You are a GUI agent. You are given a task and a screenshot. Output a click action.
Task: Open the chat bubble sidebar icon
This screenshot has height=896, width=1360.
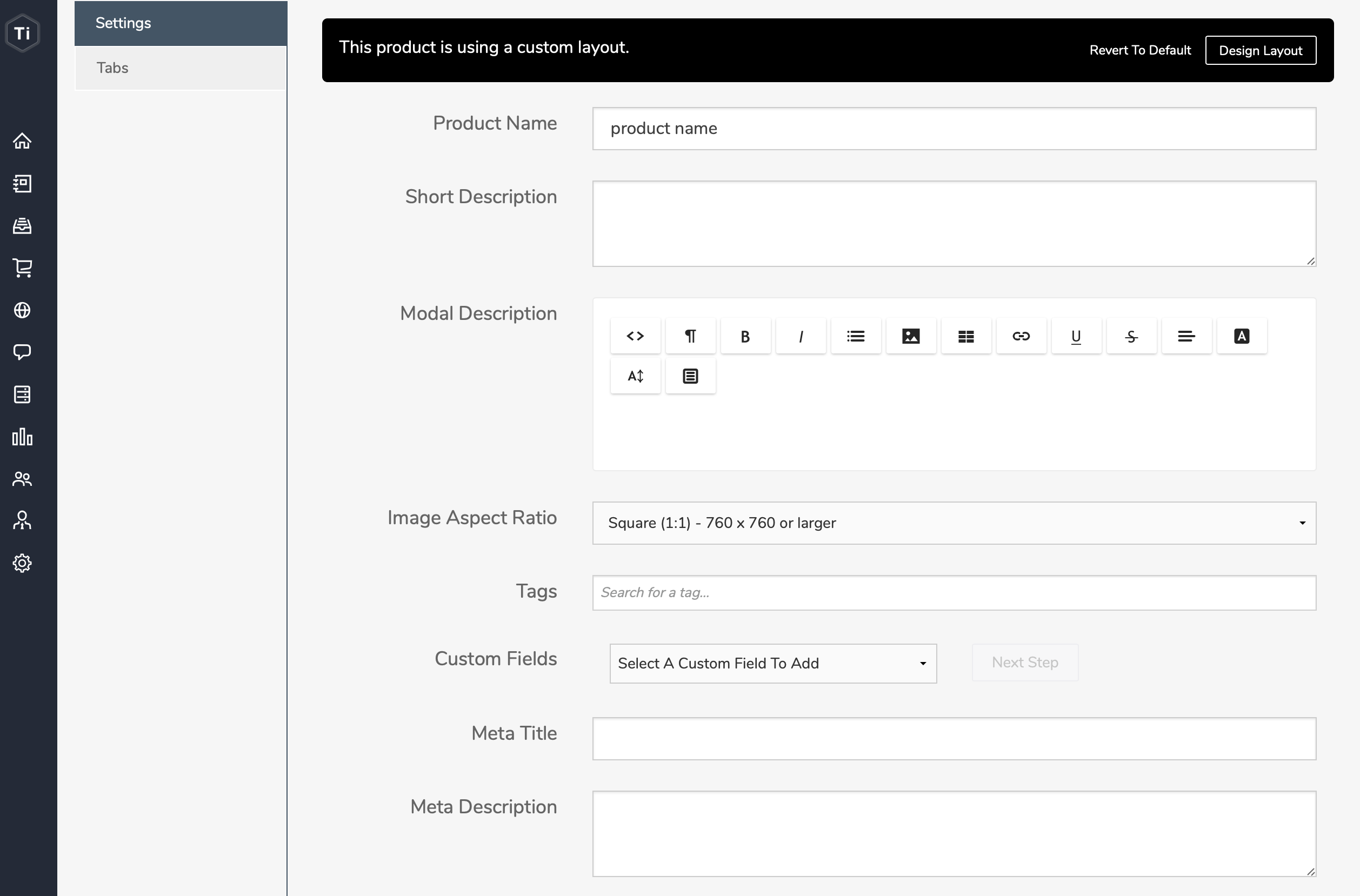tap(22, 352)
